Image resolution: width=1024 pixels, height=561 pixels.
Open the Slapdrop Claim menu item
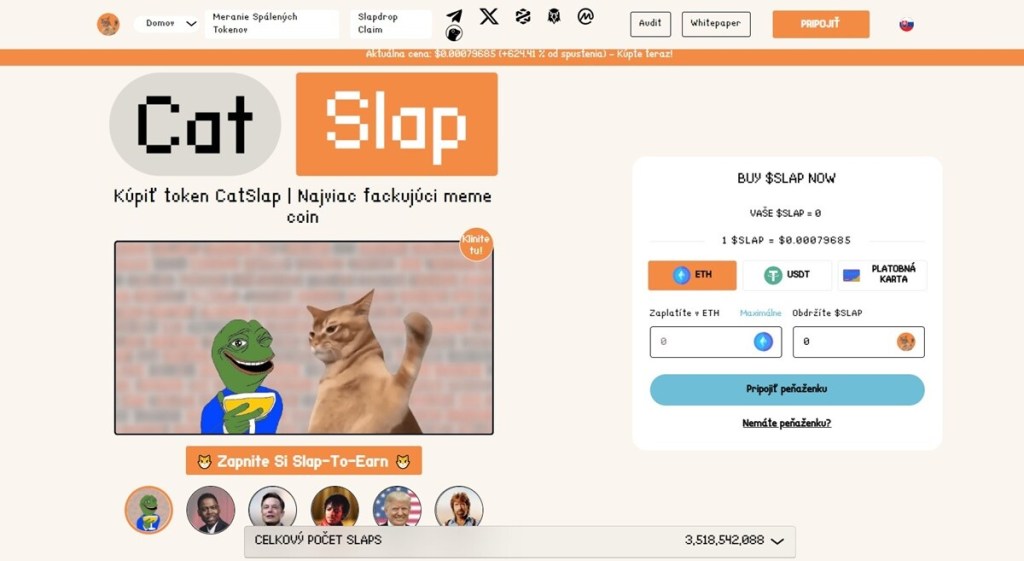click(x=391, y=24)
